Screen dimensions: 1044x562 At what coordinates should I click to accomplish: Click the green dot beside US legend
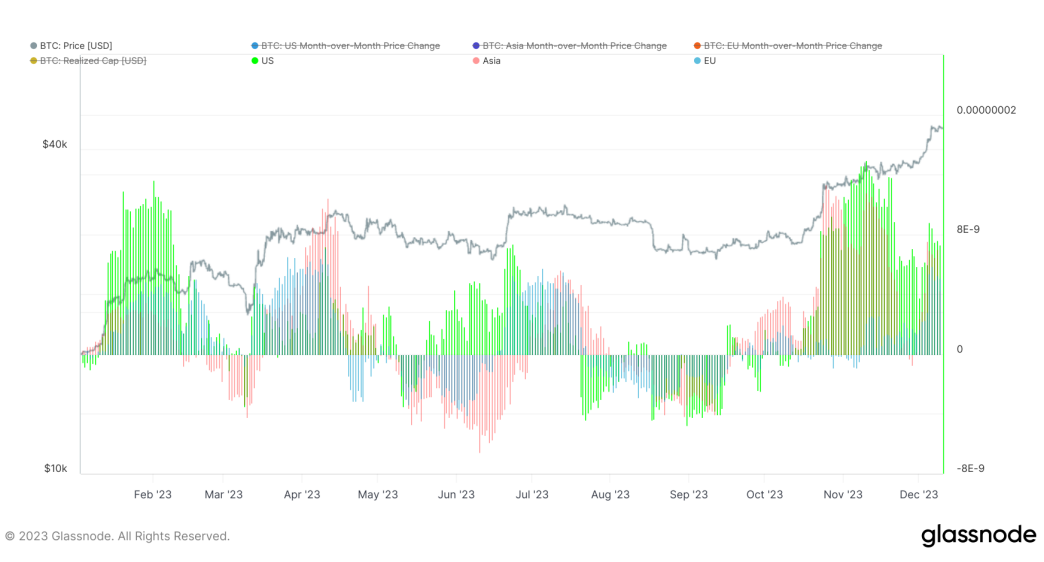pyautogui.click(x=255, y=61)
